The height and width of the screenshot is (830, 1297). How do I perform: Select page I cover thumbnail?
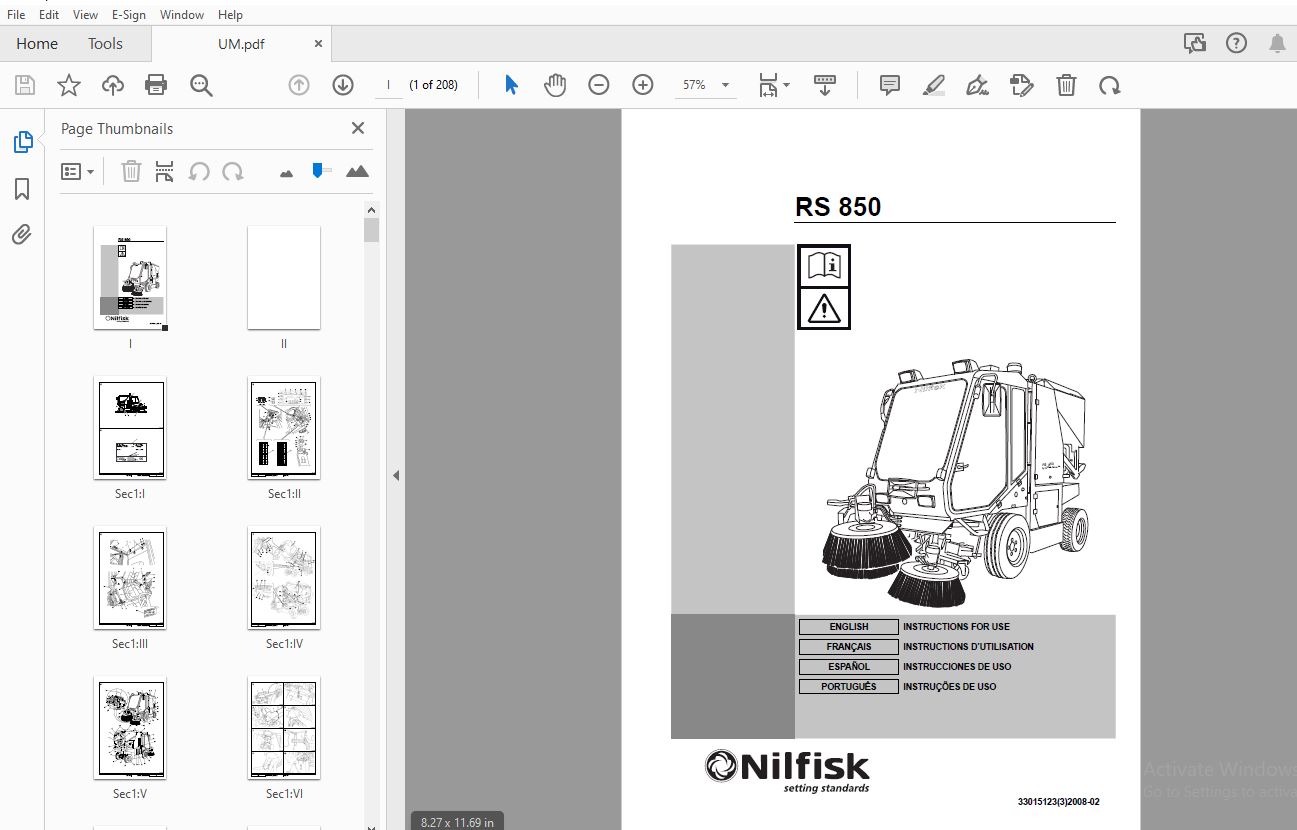130,277
